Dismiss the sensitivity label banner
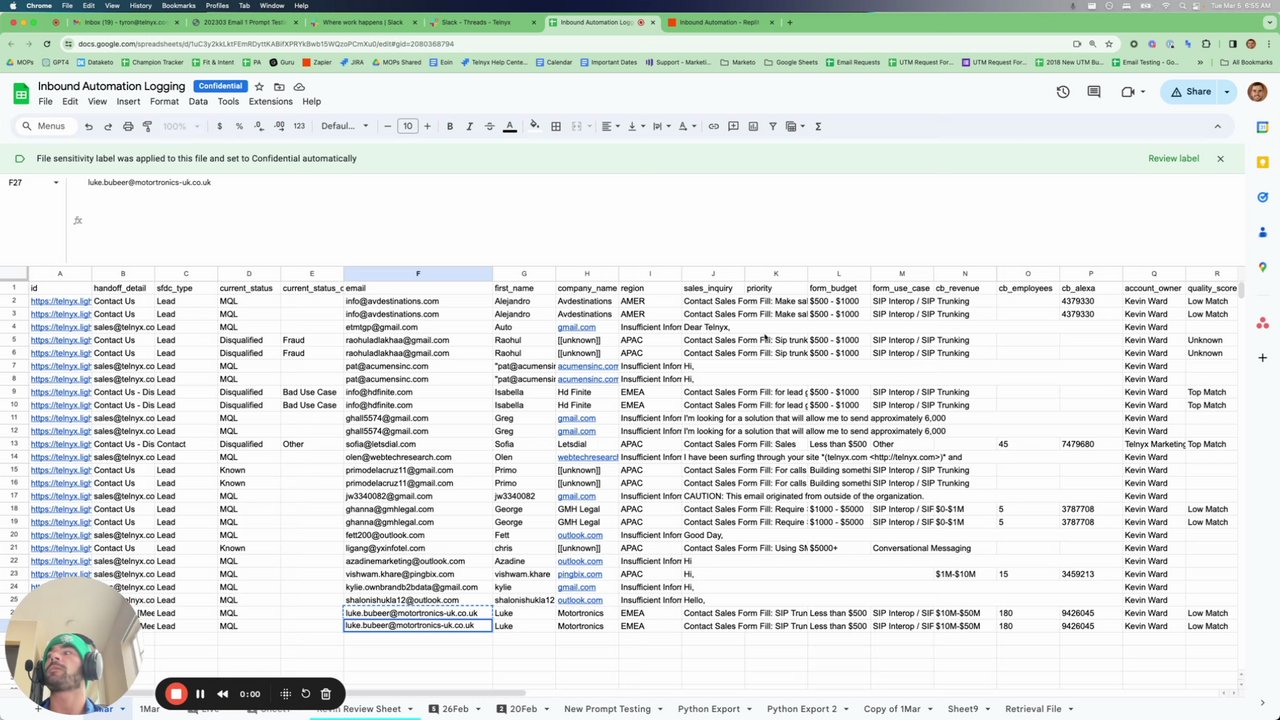This screenshot has width=1280, height=720. (1220, 158)
